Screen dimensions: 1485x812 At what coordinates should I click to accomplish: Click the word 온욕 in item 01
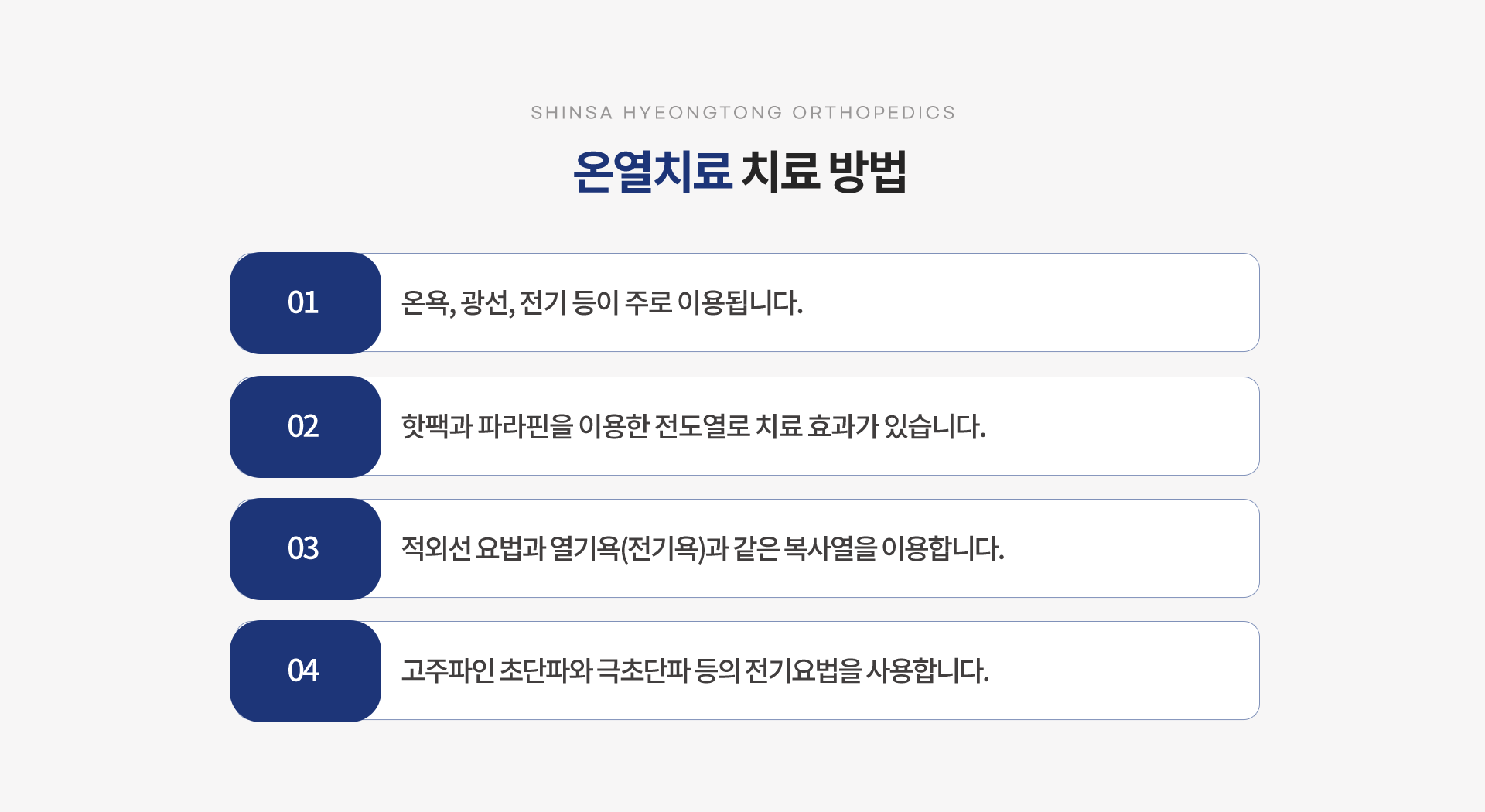tap(425, 302)
